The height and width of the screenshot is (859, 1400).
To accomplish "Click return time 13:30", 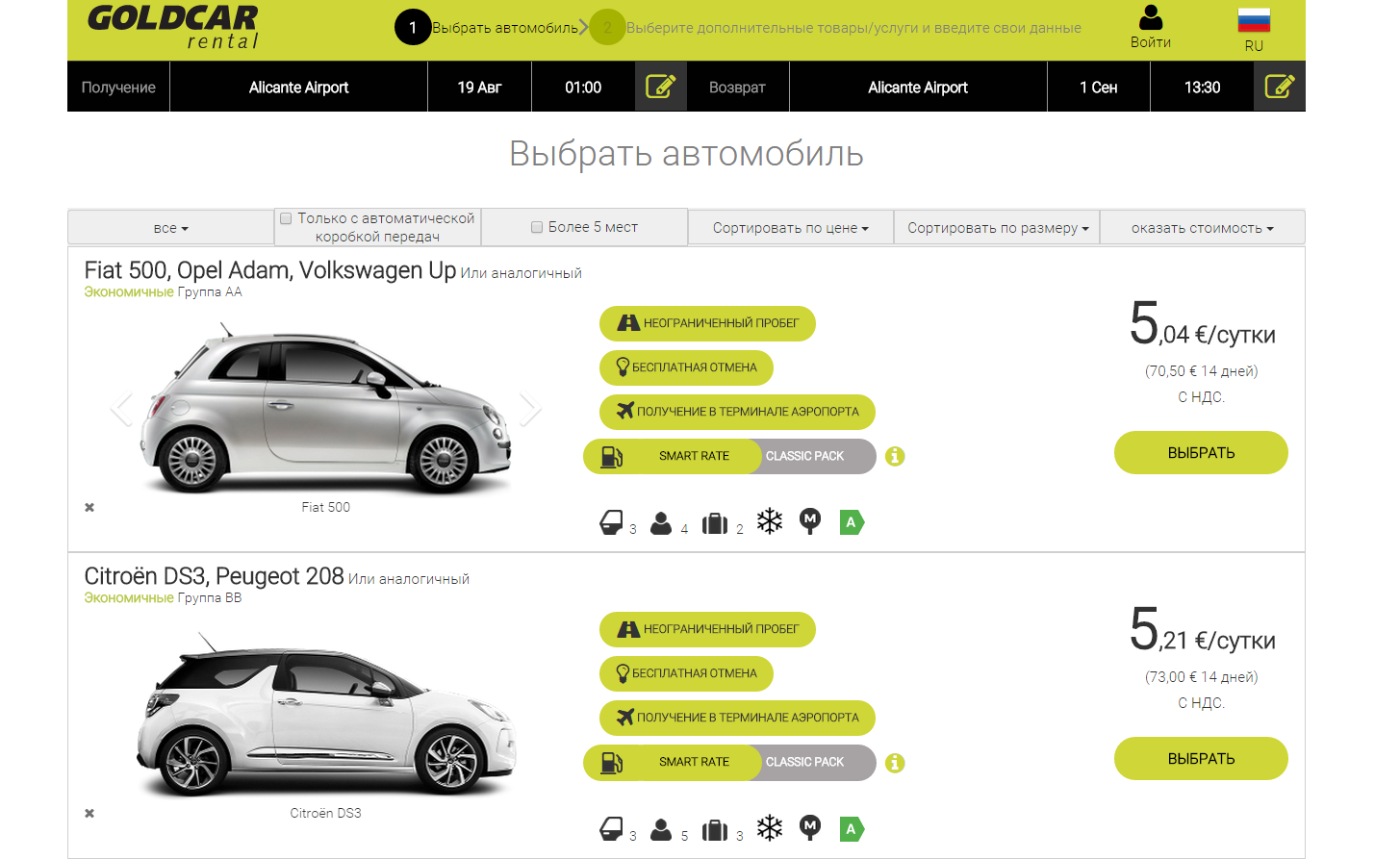I will click(1202, 87).
